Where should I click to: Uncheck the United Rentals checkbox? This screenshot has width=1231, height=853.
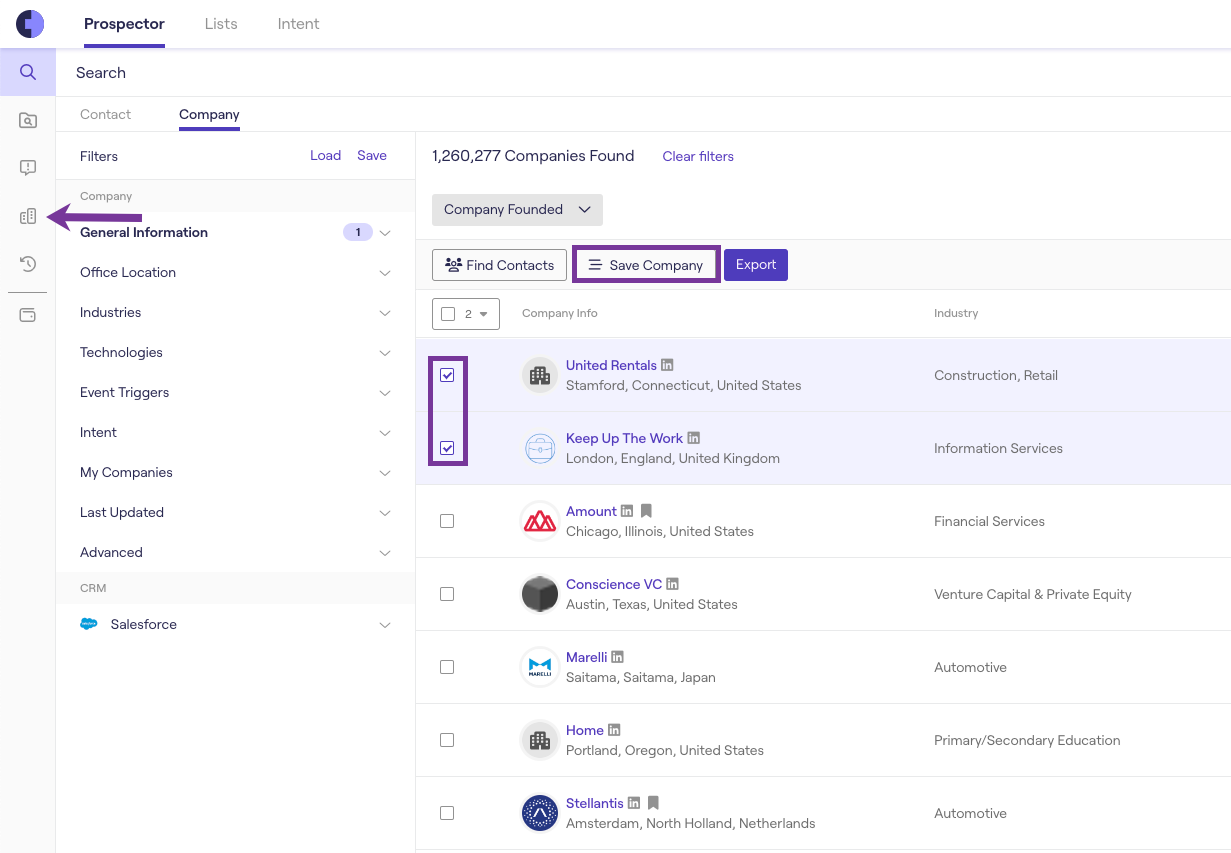pos(447,375)
